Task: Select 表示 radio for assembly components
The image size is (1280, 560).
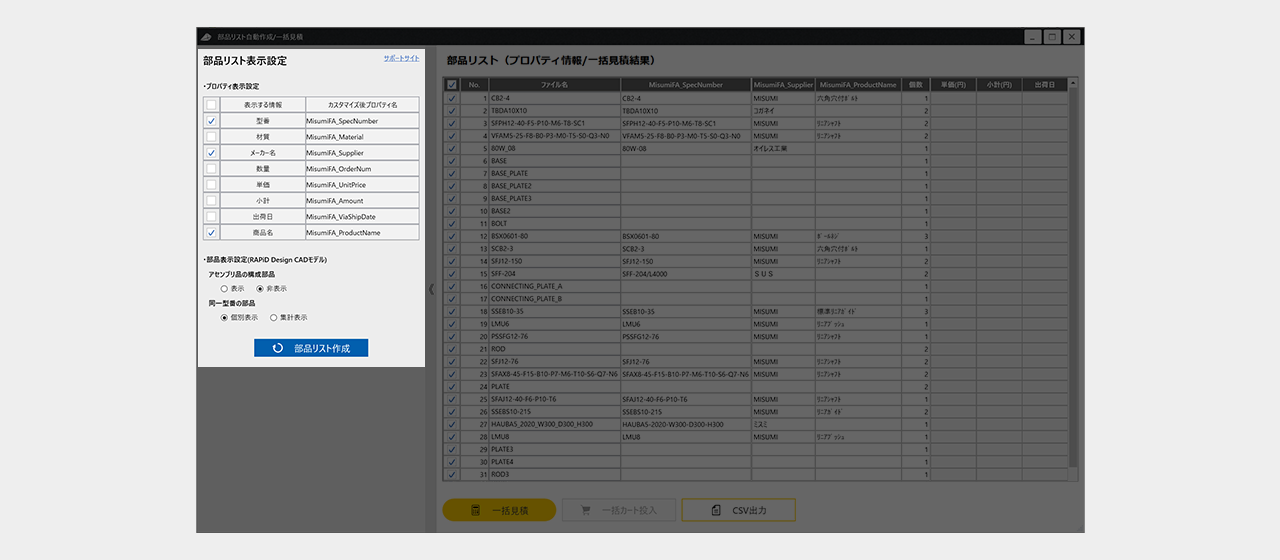Action: 224,288
